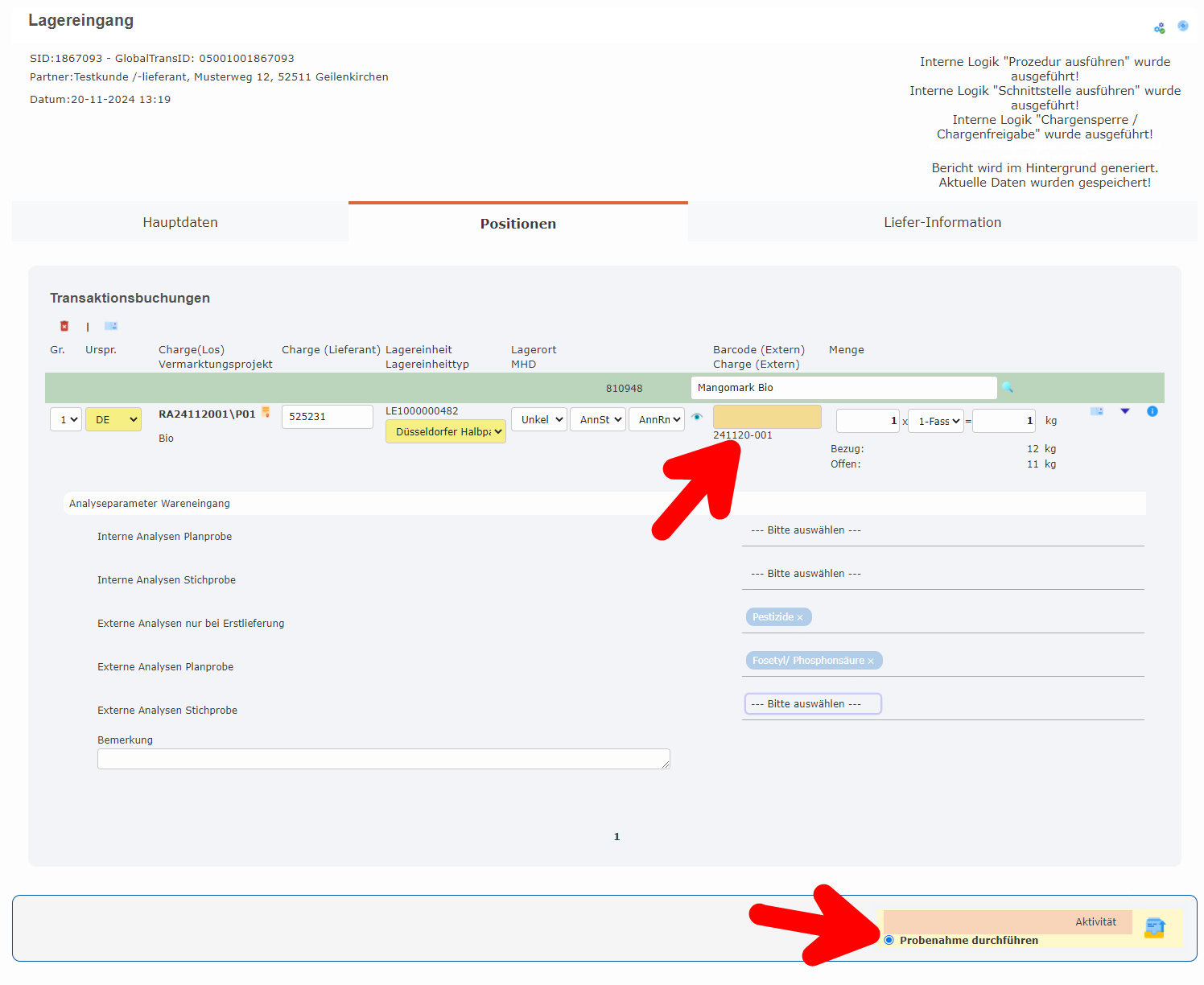Select the Probenahme durchführen radio button
The height and width of the screenshot is (985, 1204).
pos(889,940)
